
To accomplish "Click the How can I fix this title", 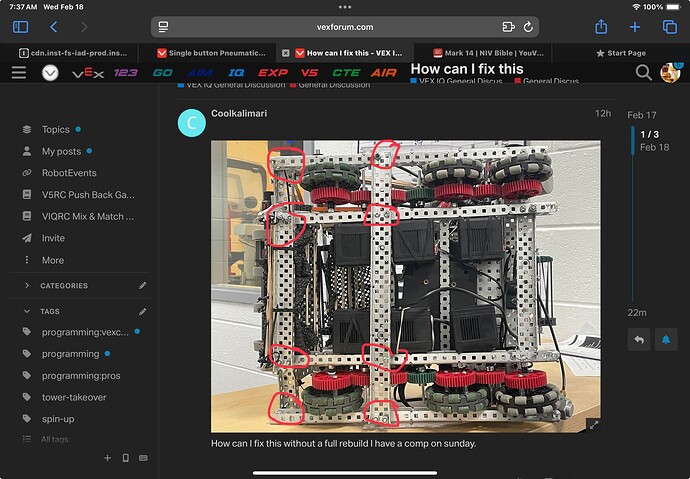I will tap(467, 69).
